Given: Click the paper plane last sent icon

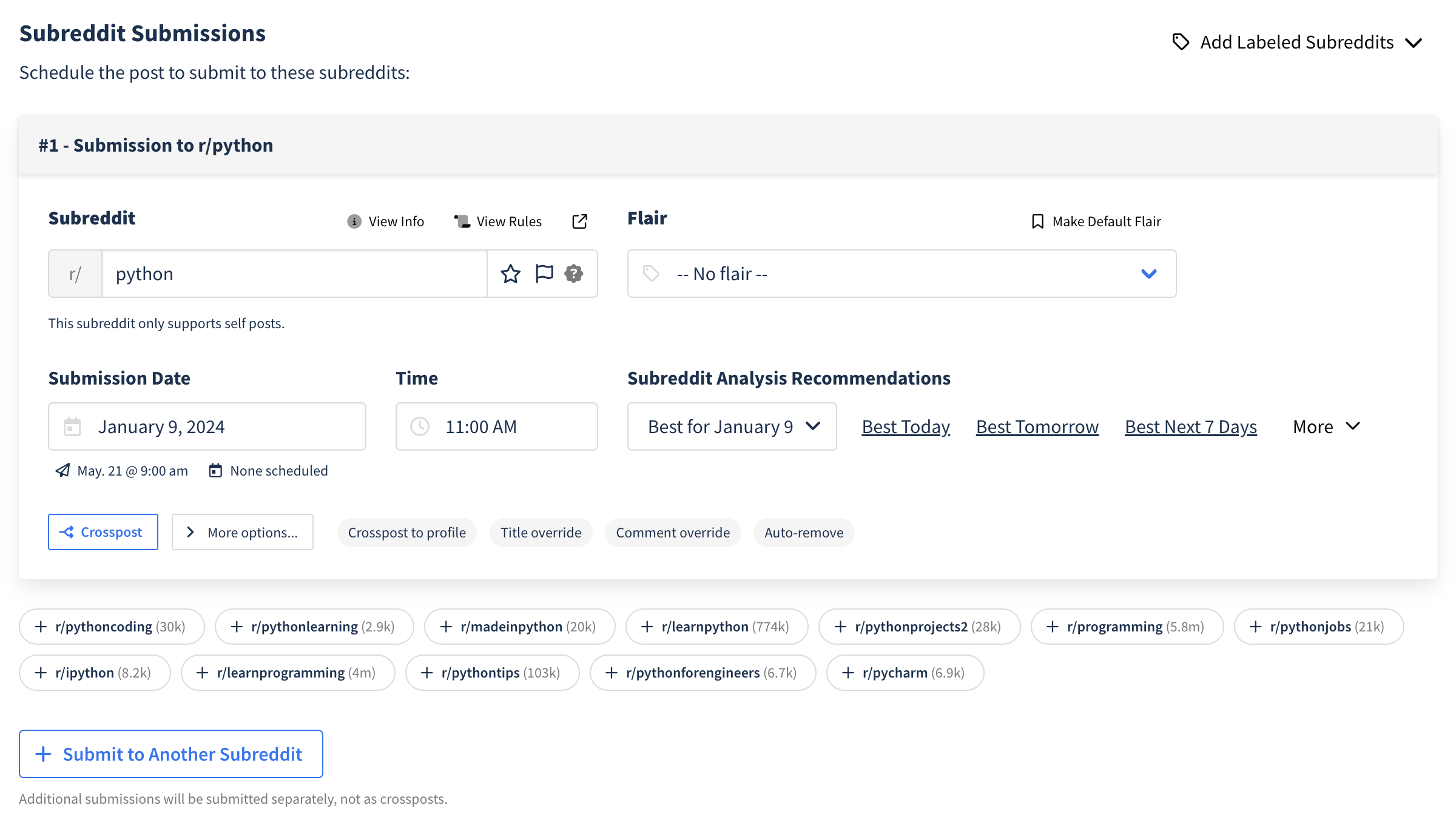Looking at the screenshot, I should coord(62,471).
